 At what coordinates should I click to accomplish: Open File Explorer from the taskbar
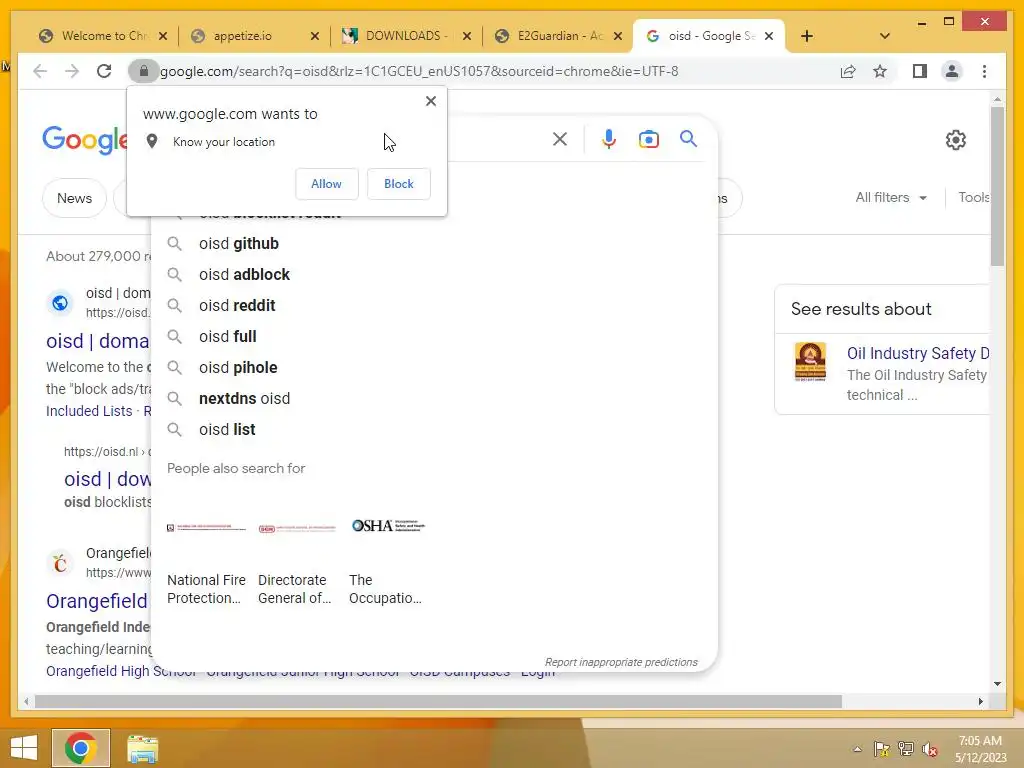142,748
